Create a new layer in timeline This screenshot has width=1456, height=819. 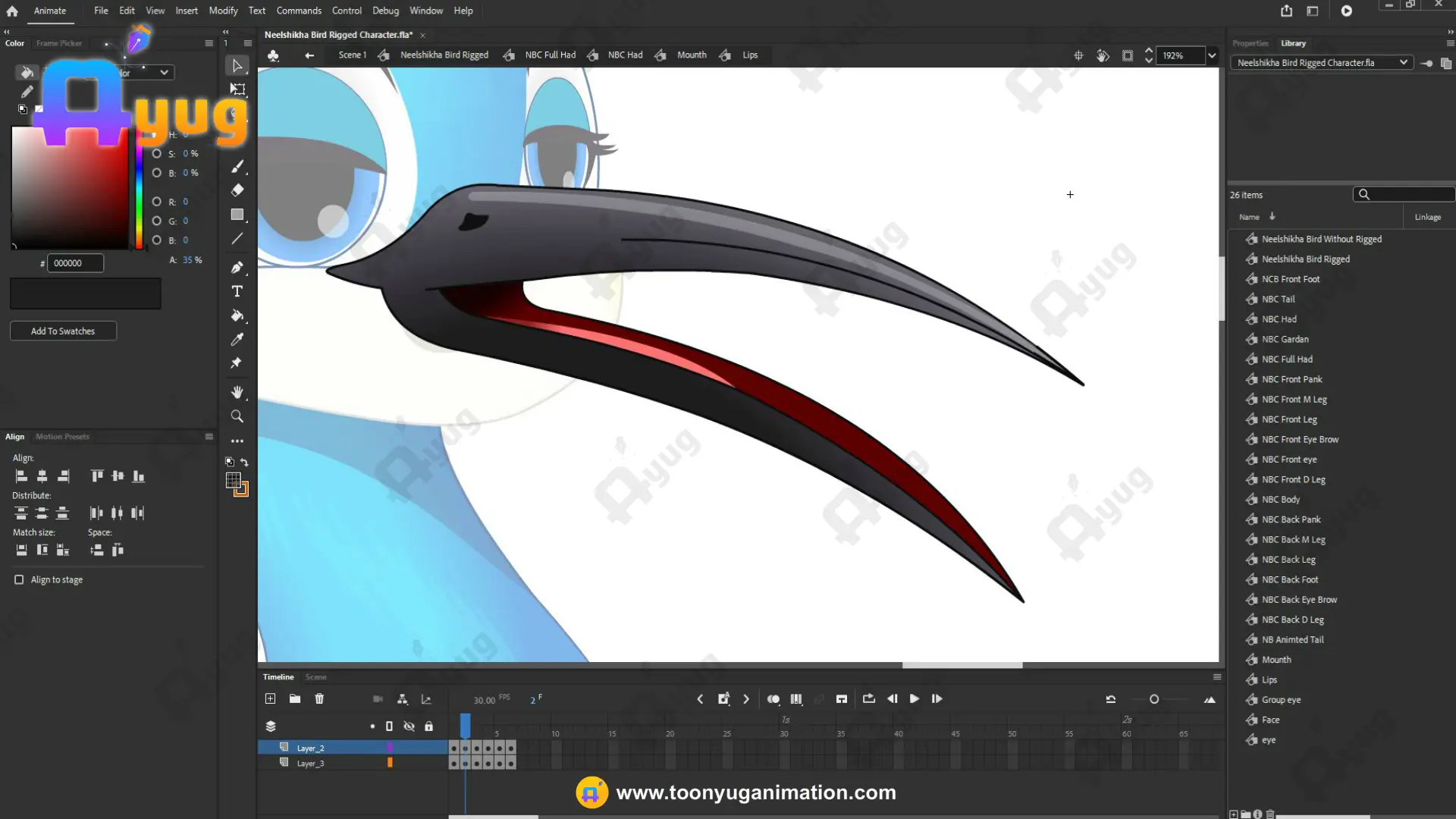point(270,698)
